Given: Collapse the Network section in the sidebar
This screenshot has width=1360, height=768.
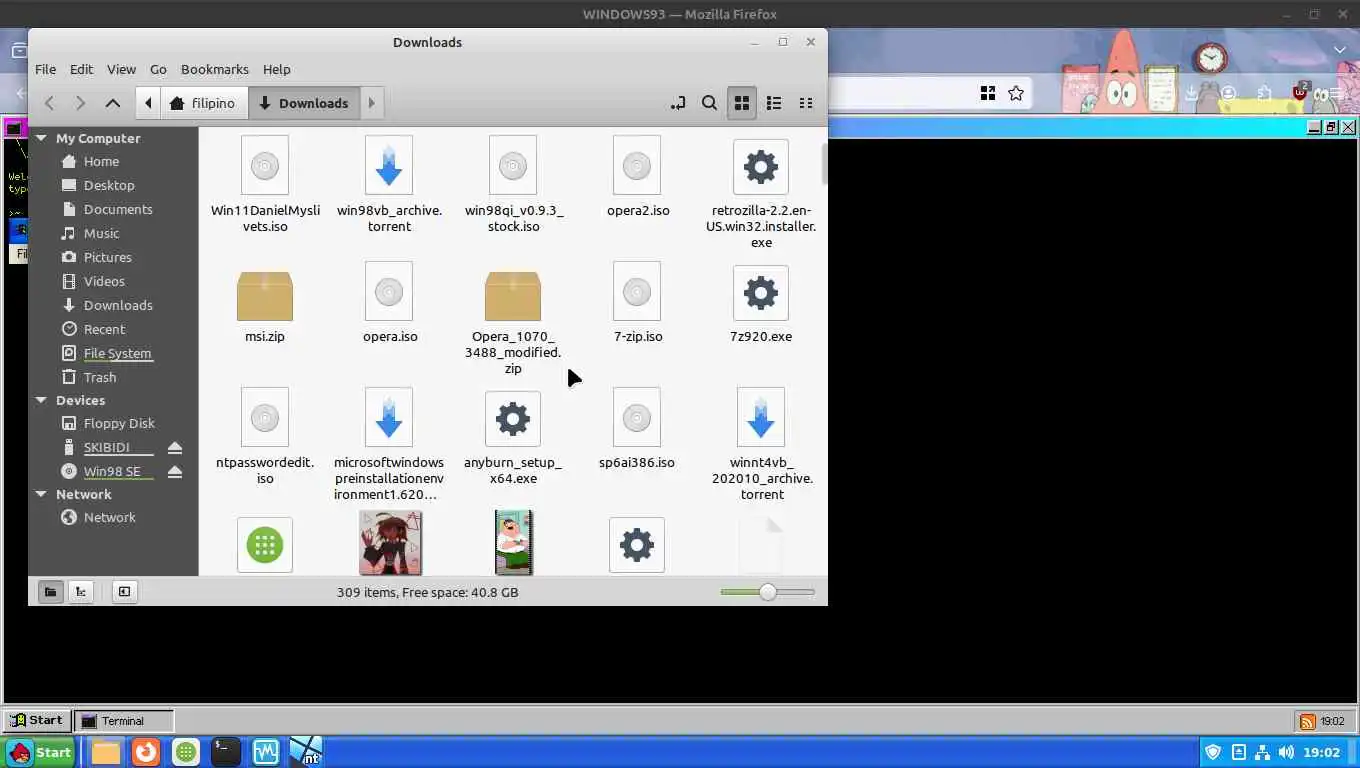Looking at the screenshot, I should (41, 494).
